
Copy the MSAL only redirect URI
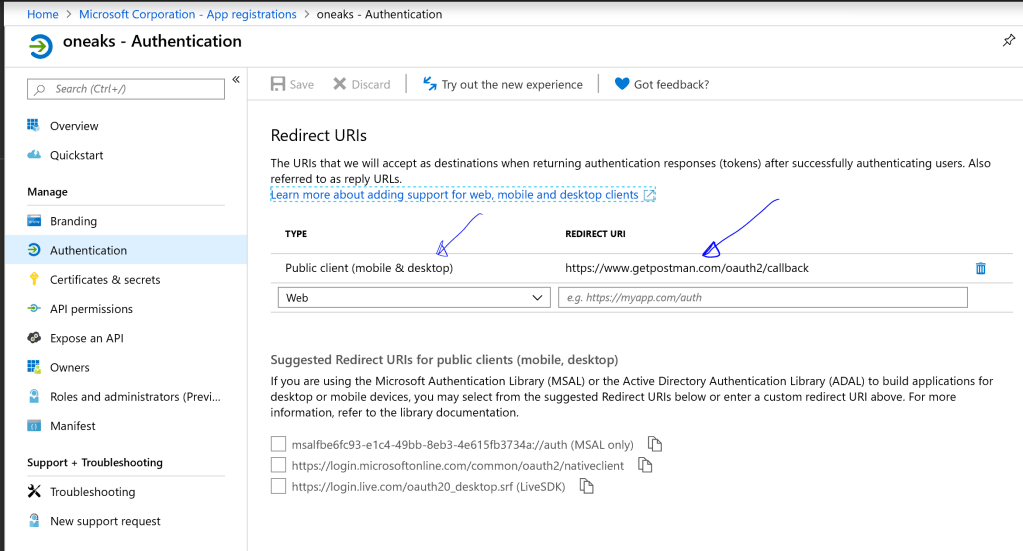click(655, 444)
